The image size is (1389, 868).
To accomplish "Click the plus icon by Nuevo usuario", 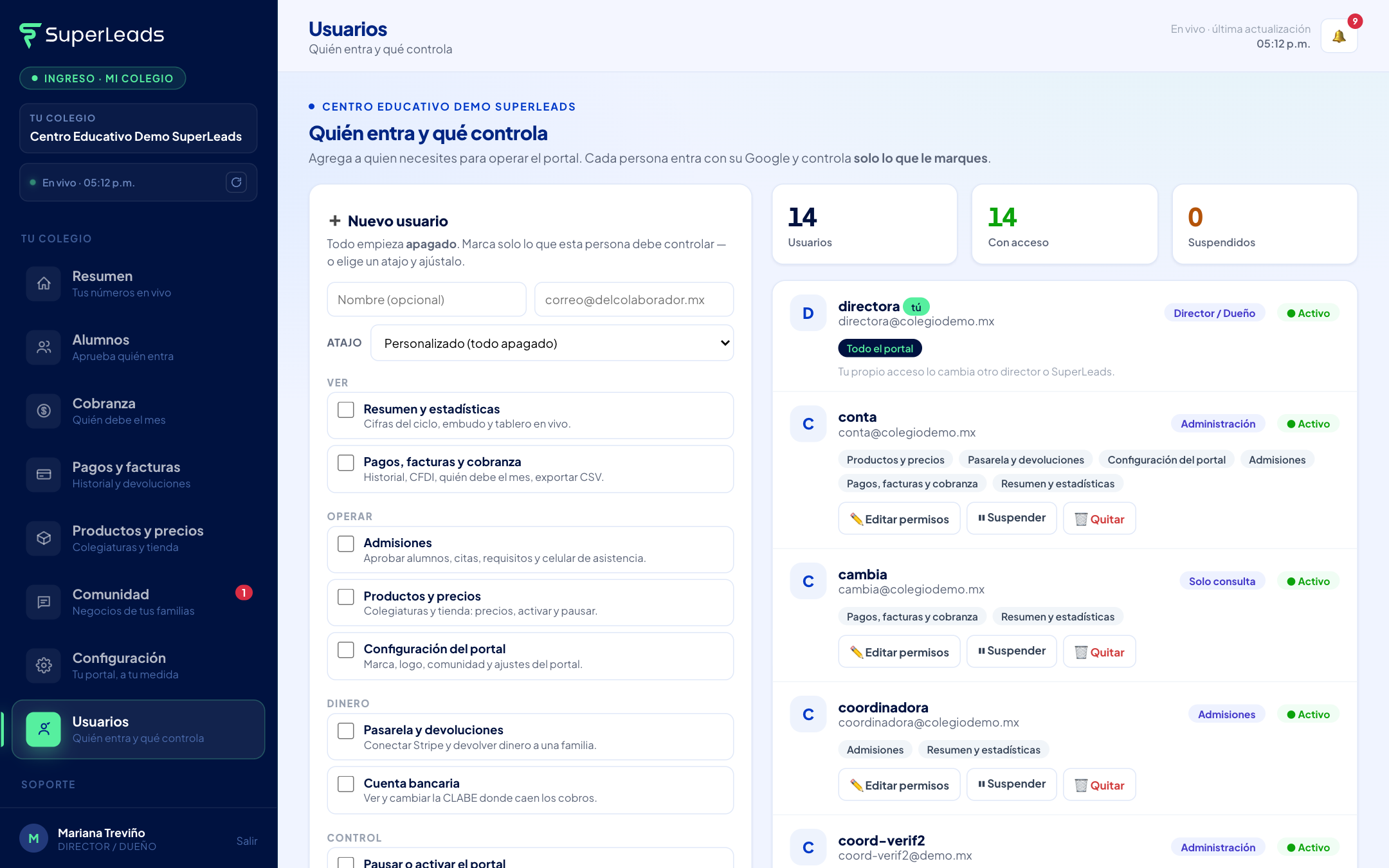I will pyautogui.click(x=334, y=221).
